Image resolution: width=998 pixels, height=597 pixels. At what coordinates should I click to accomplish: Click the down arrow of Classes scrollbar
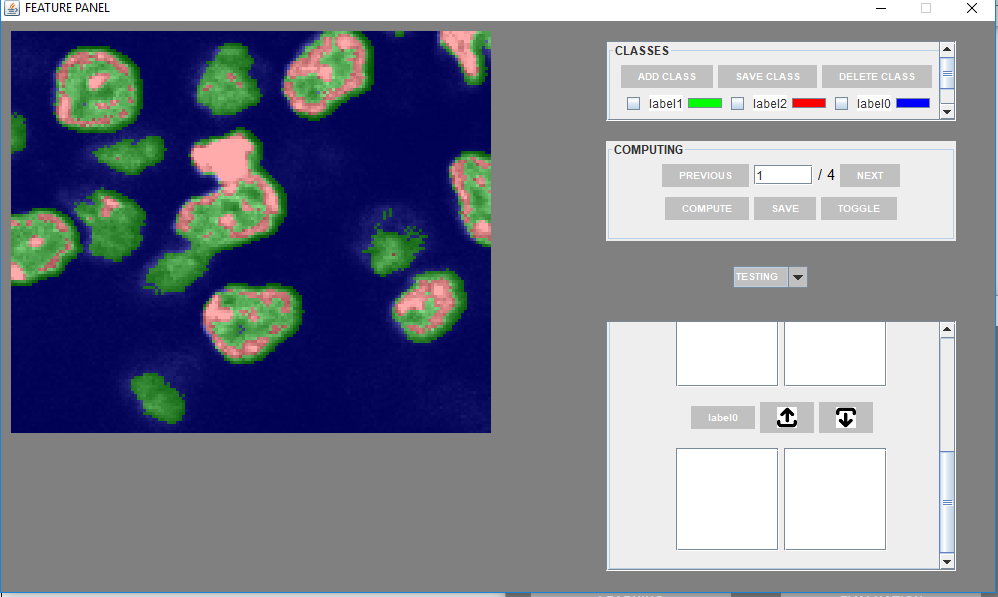click(x=947, y=111)
